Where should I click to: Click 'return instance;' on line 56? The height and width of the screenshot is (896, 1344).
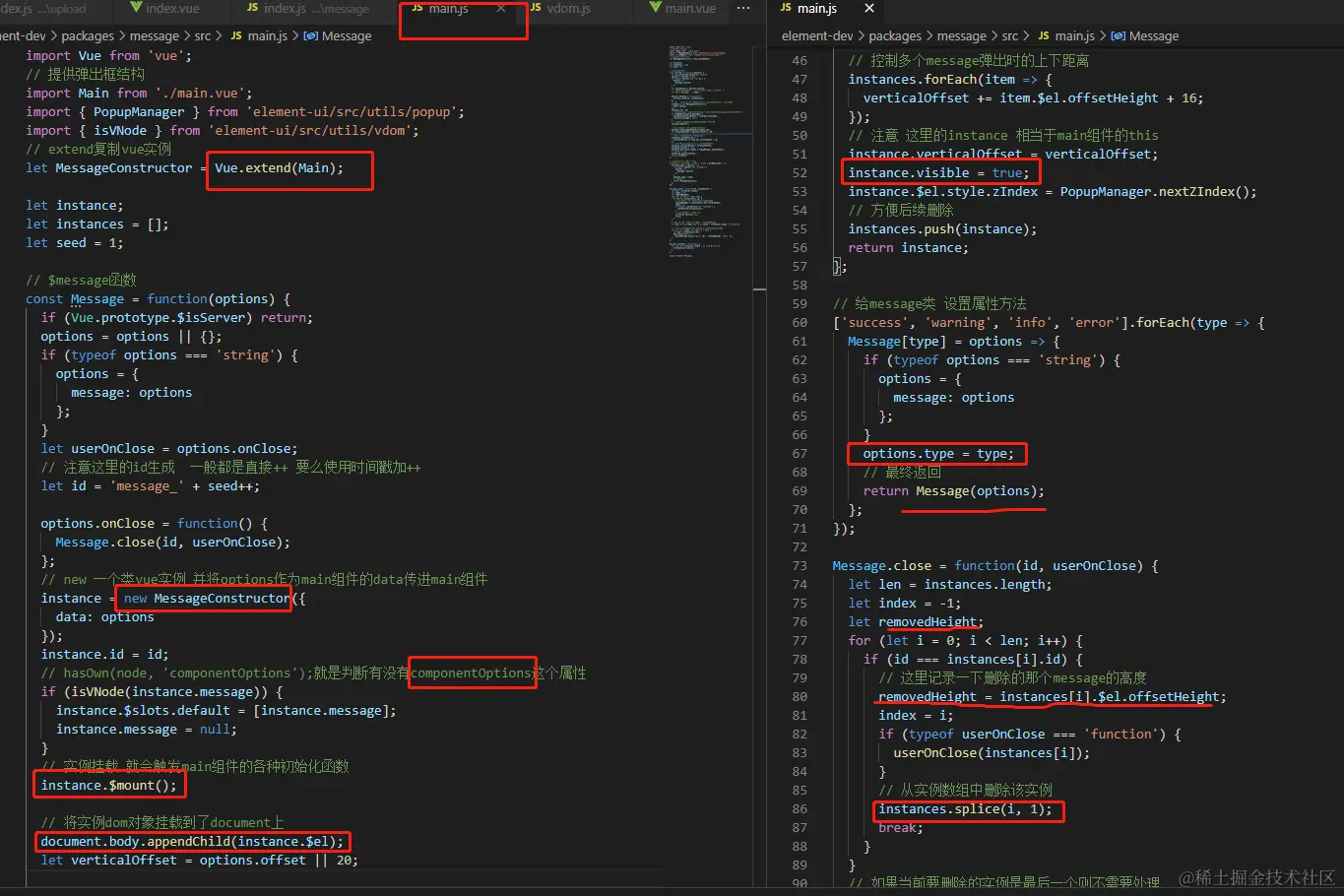909,247
